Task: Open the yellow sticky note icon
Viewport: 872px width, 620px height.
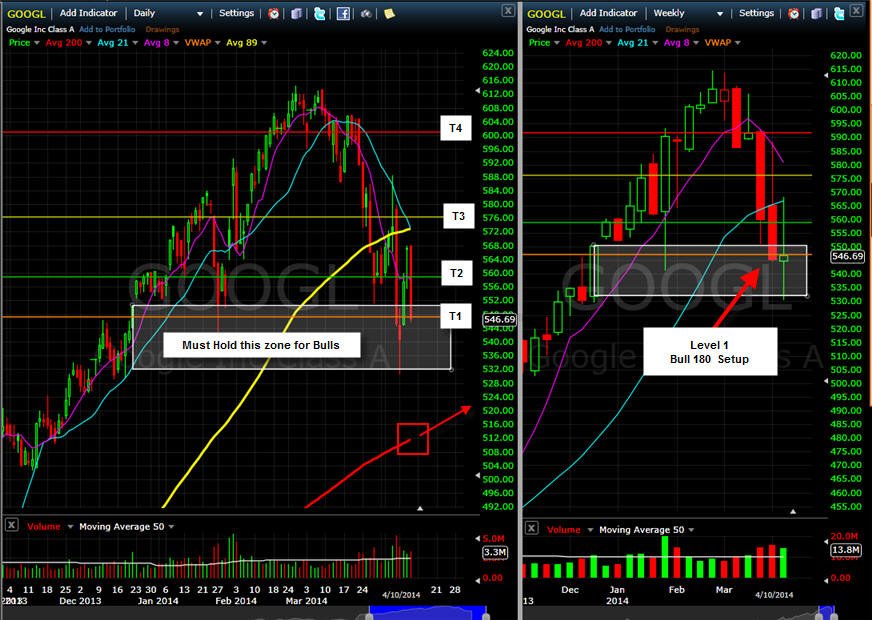Action: 389,13
